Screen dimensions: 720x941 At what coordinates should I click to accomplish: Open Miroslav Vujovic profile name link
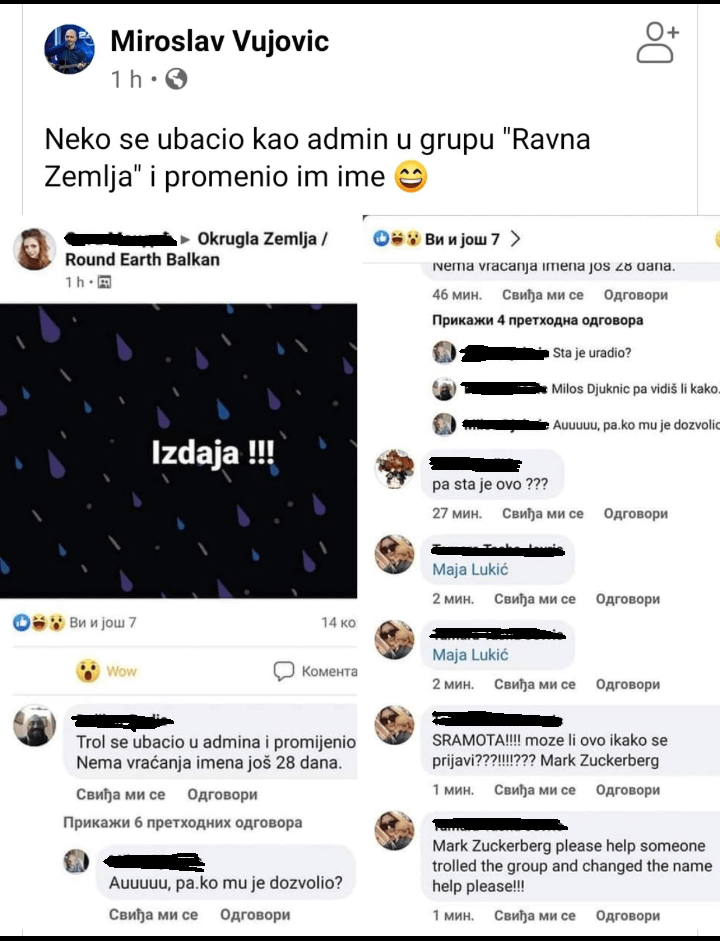[220, 41]
